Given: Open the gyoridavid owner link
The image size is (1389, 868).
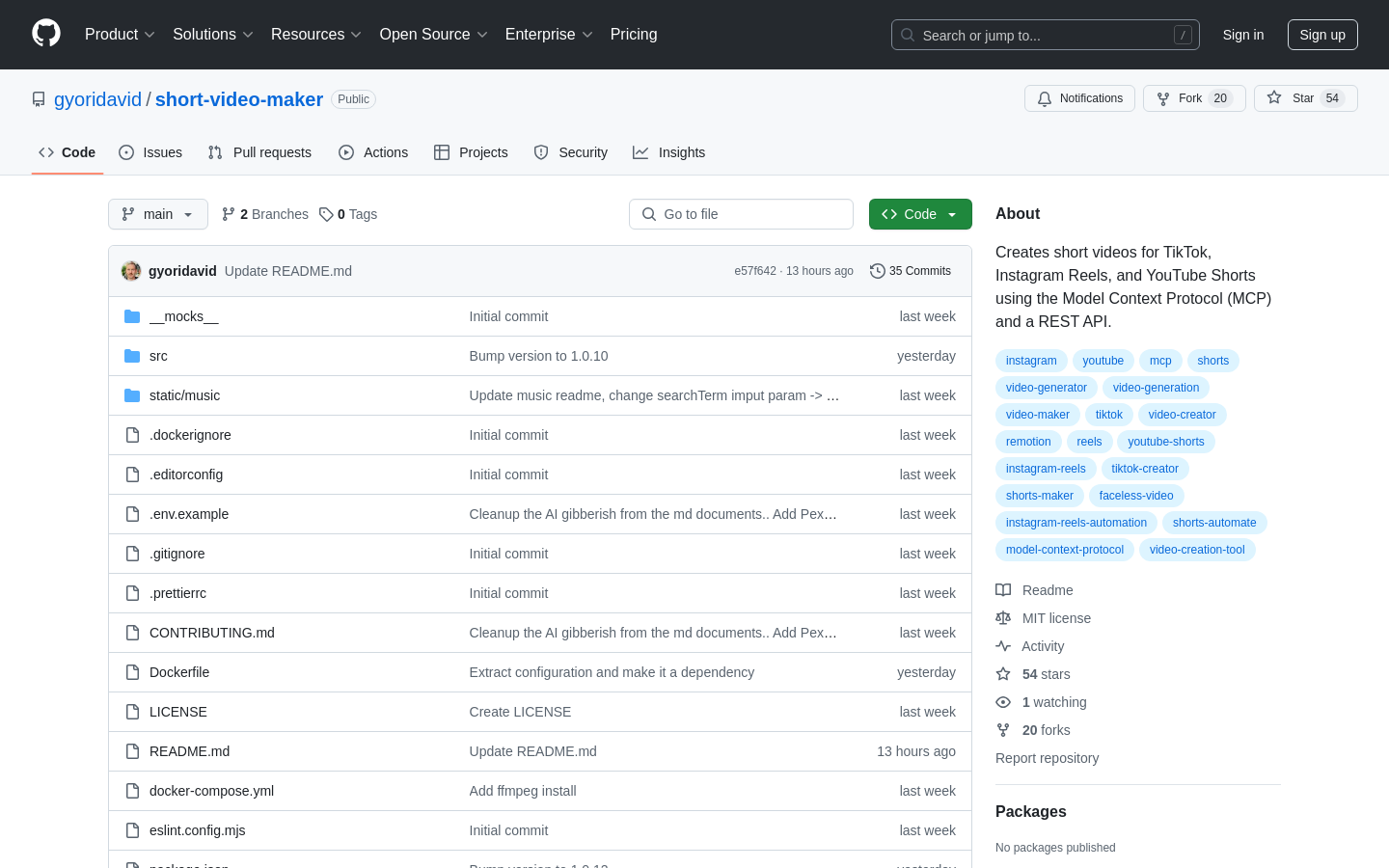Looking at the screenshot, I should (x=97, y=99).
